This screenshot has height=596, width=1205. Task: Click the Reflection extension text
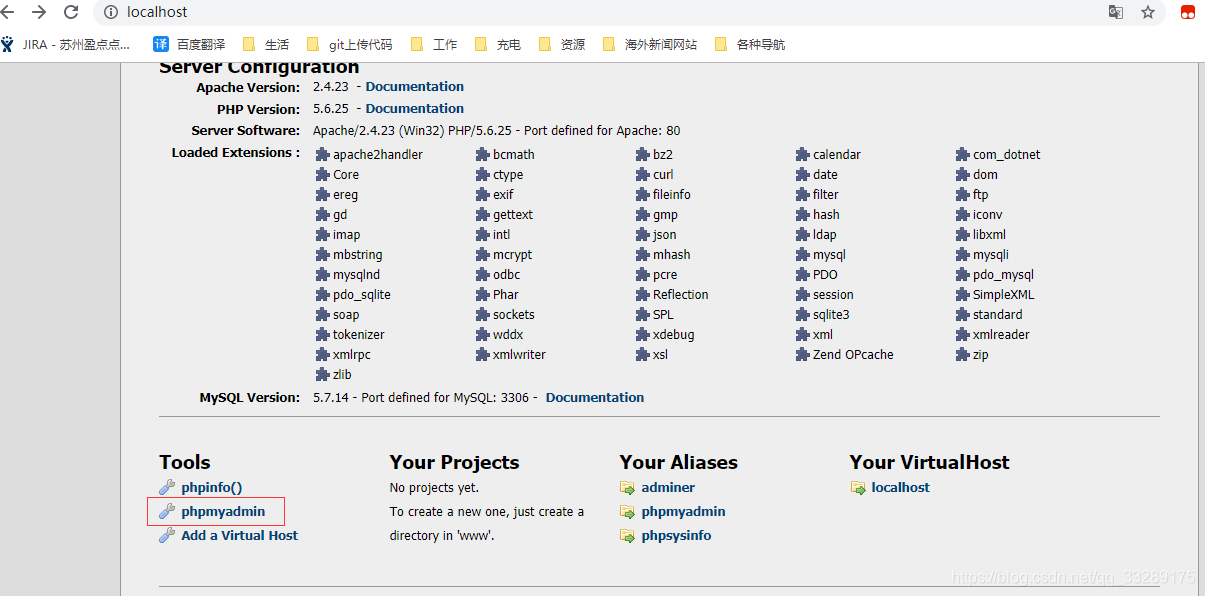(x=680, y=295)
